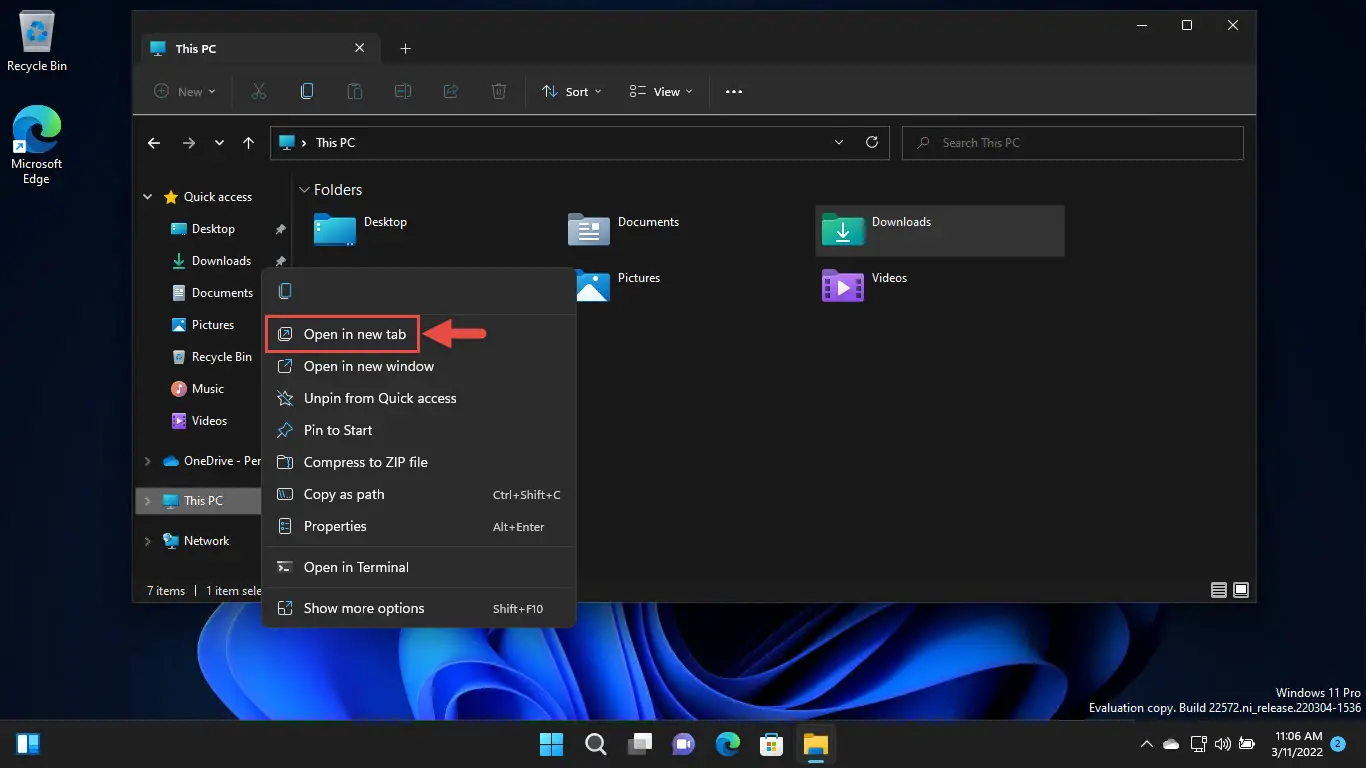The height and width of the screenshot is (768, 1366).
Task: Add a new File Explorer tab
Action: click(405, 48)
